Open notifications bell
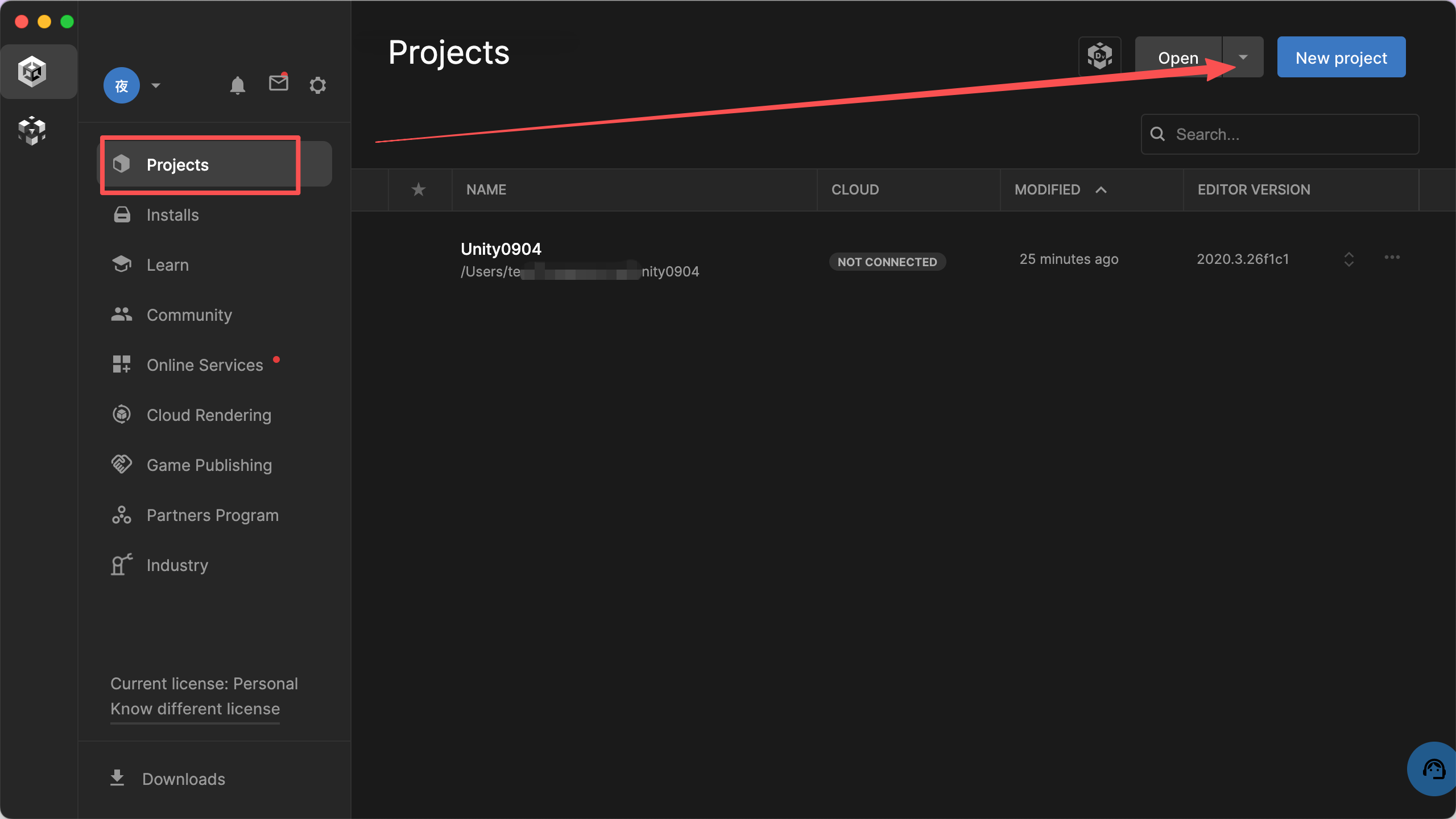The width and height of the screenshot is (1456, 819). click(238, 85)
